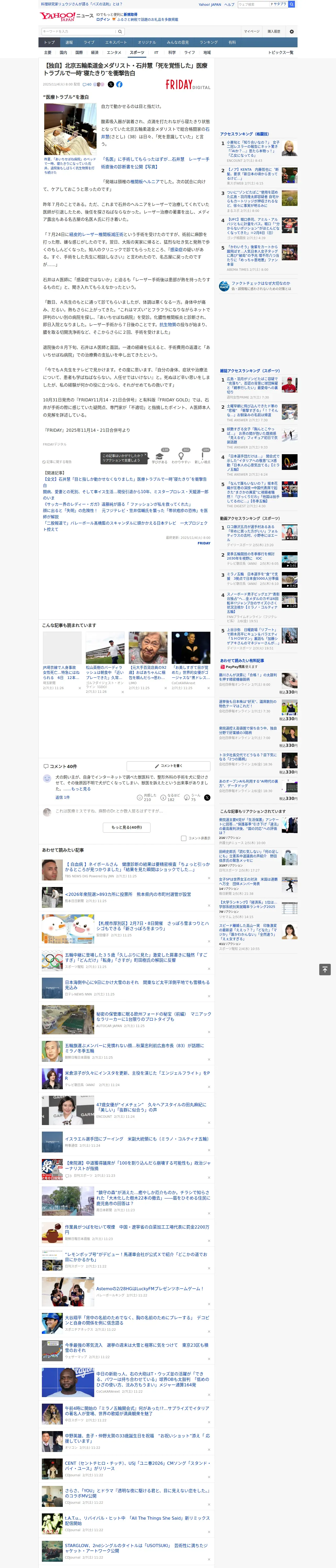Open settings via the gear icon
The width and height of the screenshot is (336, 1568).
click(292, 32)
